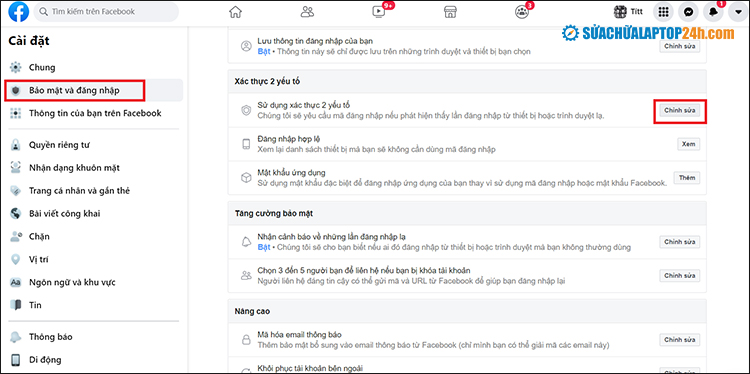
Task: Click Chỉnh sửa for Mã hóa email thông báo
Action: click(679, 340)
